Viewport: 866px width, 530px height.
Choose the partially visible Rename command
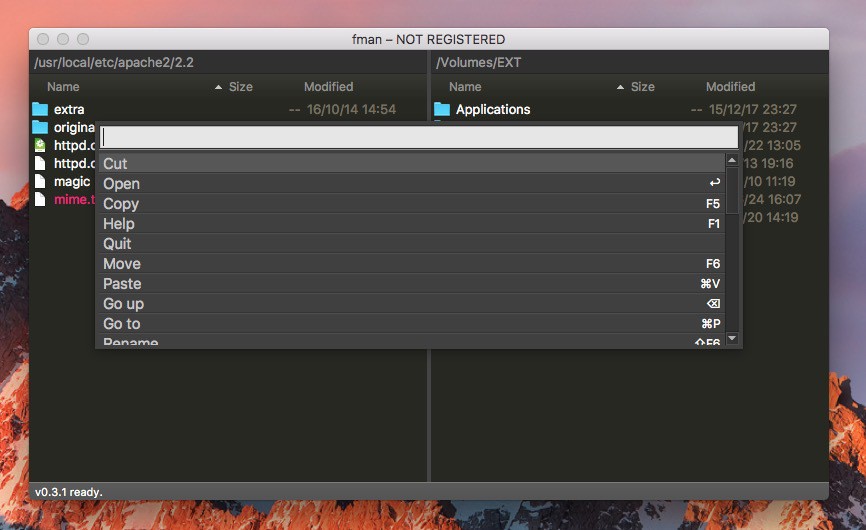tap(411, 340)
